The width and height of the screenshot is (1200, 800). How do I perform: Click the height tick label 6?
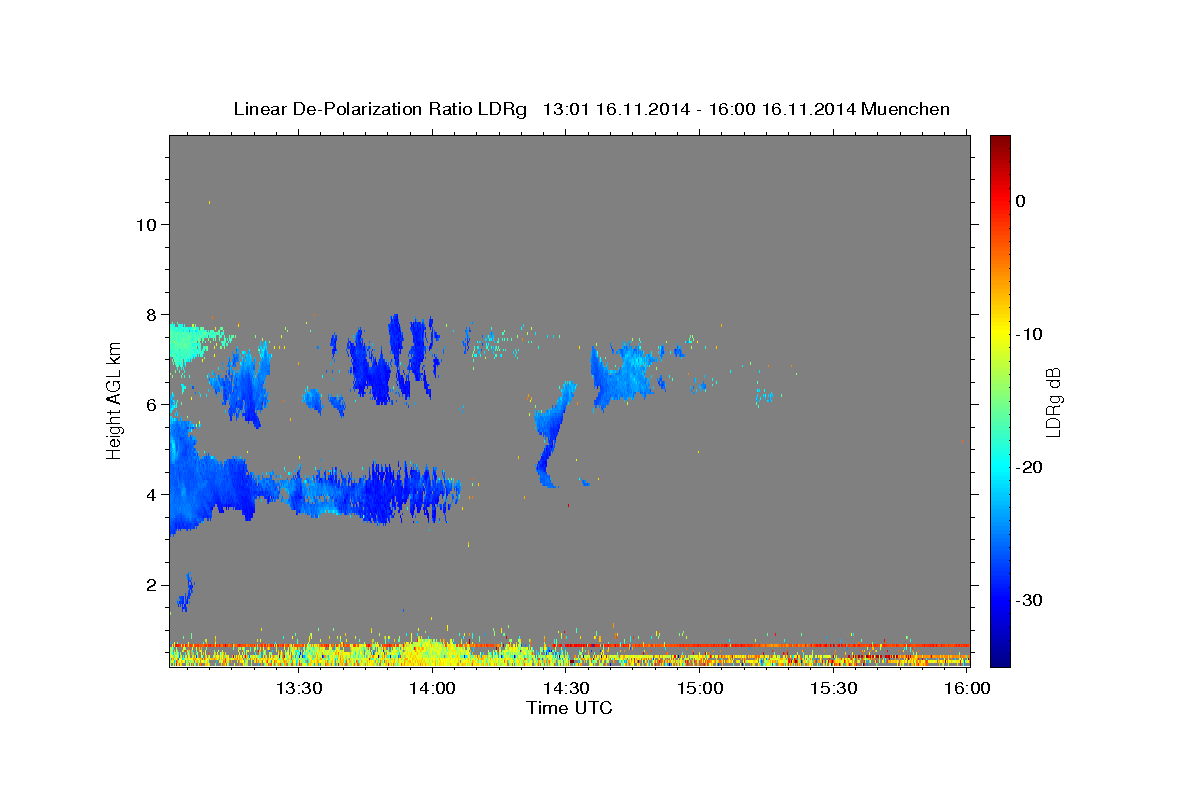[x=149, y=404]
